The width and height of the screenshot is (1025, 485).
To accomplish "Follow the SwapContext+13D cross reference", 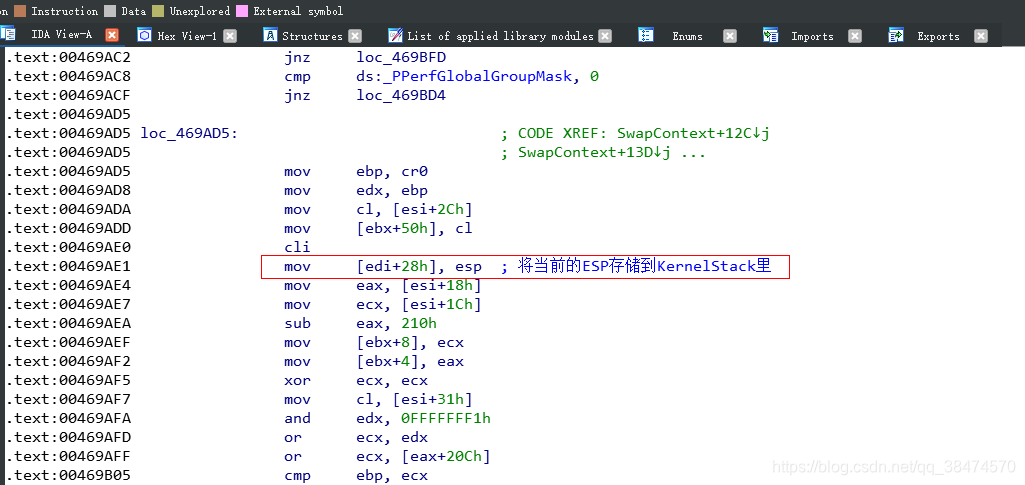I will click(594, 152).
